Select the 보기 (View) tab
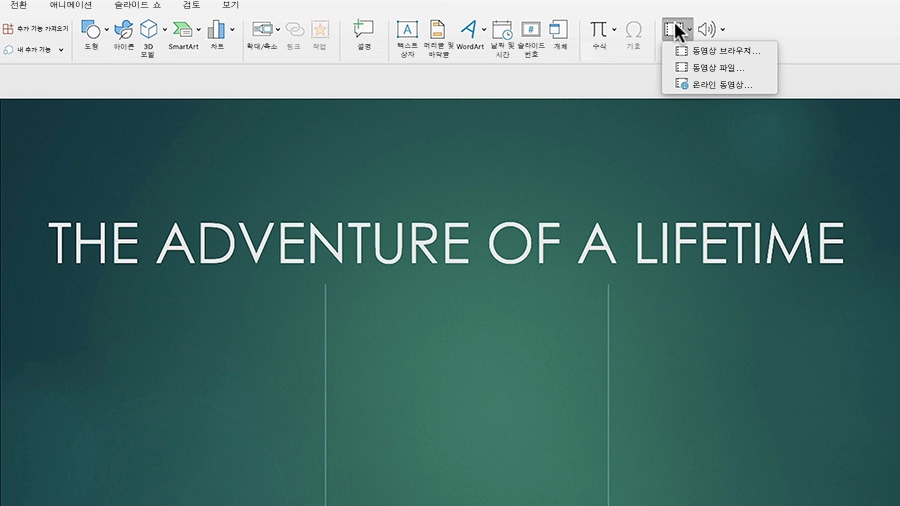This screenshot has height=506, width=900. pos(230,5)
